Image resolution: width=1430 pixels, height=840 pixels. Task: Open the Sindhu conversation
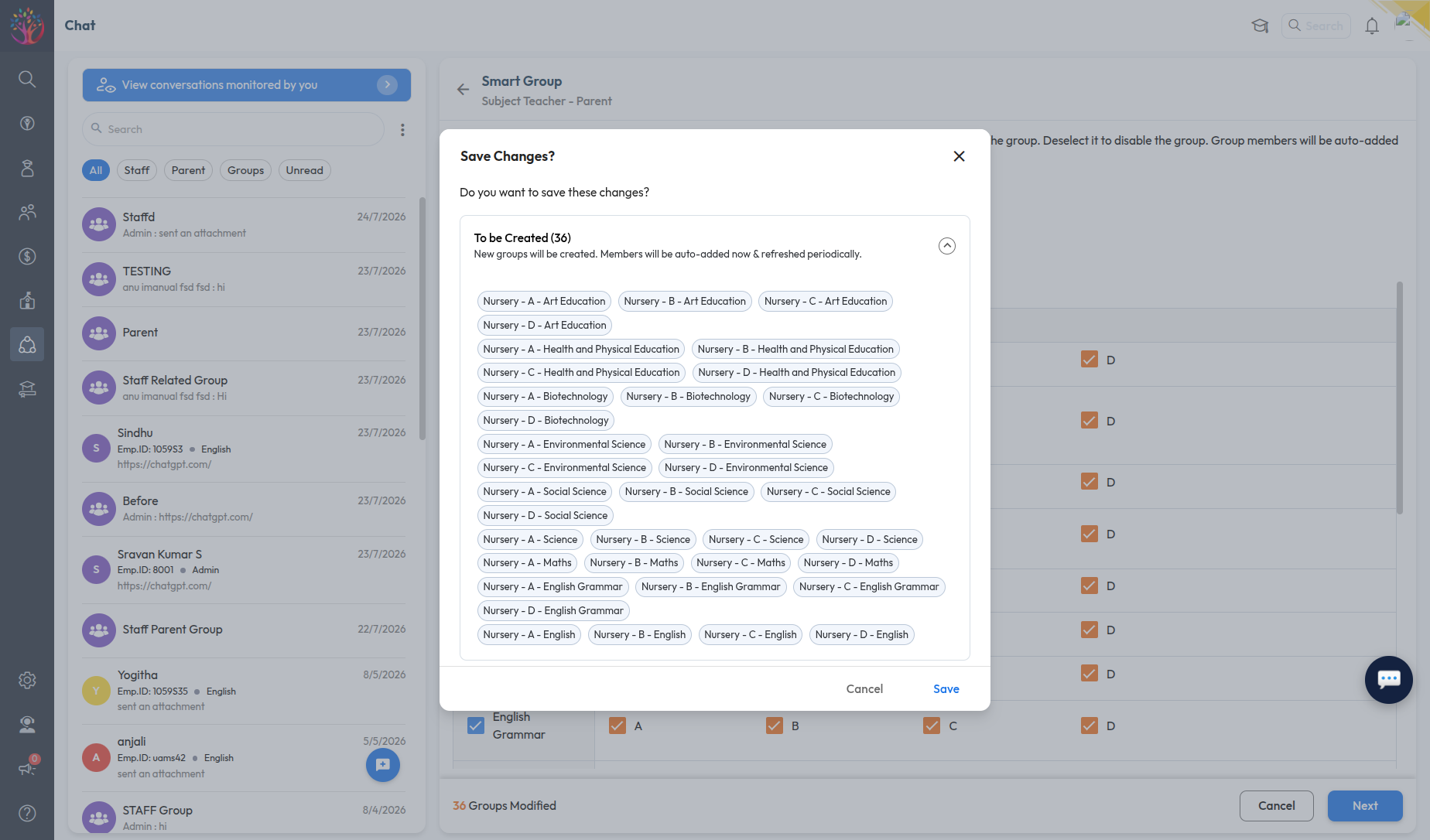tap(245, 449)
